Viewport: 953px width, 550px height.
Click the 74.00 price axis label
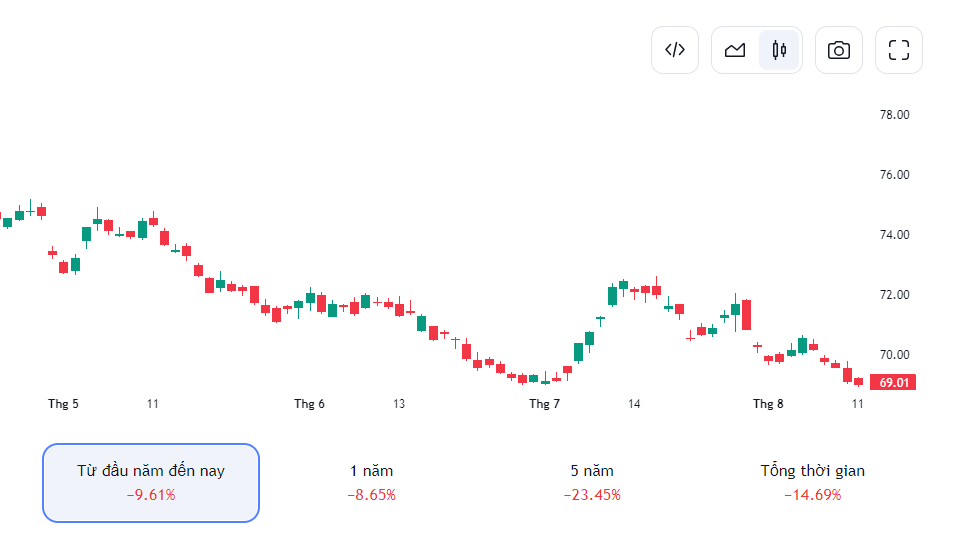click(894, 235)
